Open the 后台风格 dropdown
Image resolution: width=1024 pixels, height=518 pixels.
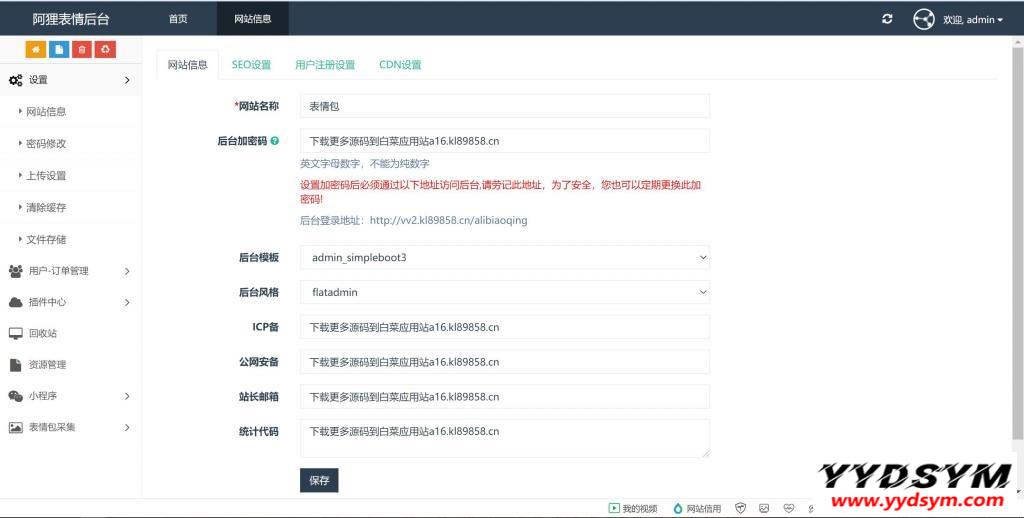tap(505, 292)
